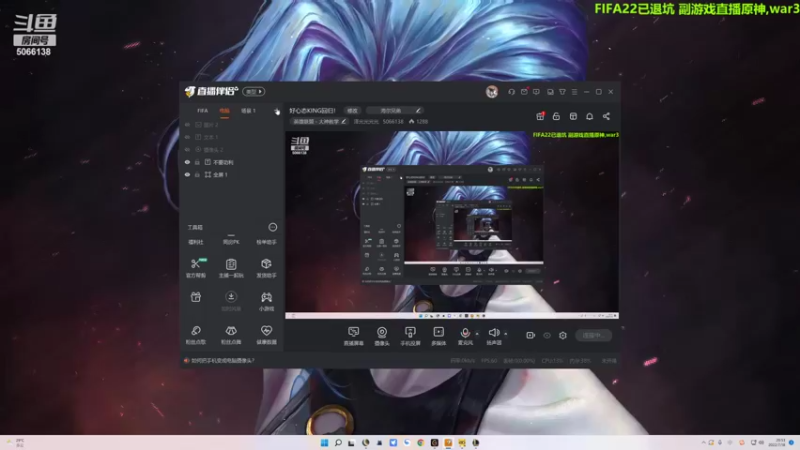
Task: Show the hidden camera source via eye icon
Action: 187,149
